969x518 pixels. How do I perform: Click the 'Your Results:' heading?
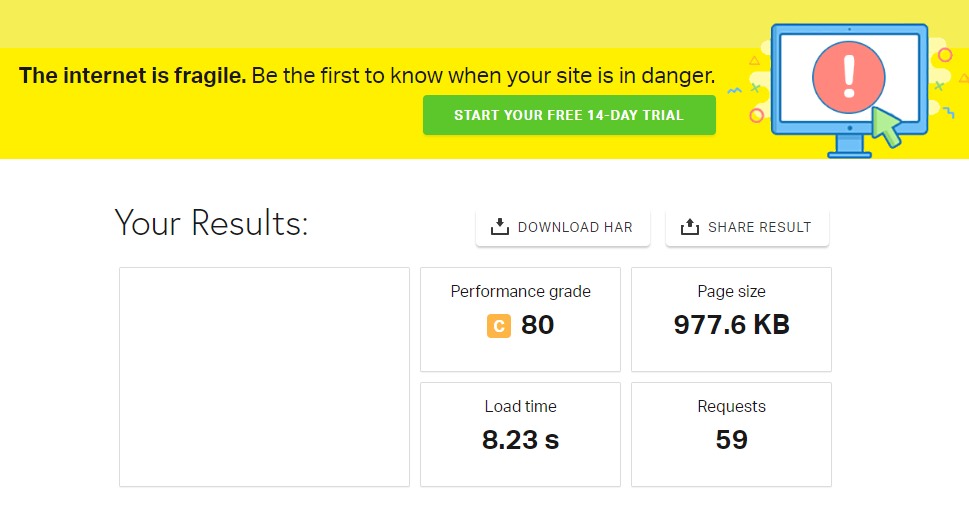211,223
